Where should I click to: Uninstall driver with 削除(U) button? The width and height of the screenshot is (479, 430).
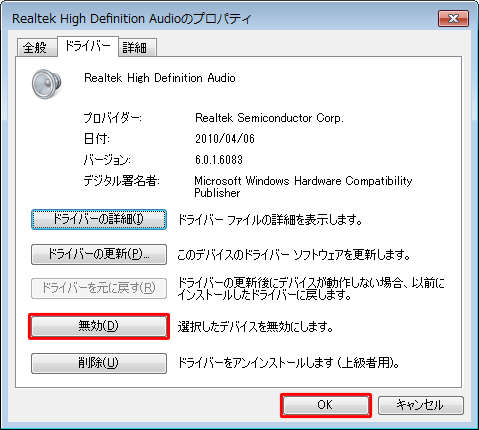click(x=99, y=363)
